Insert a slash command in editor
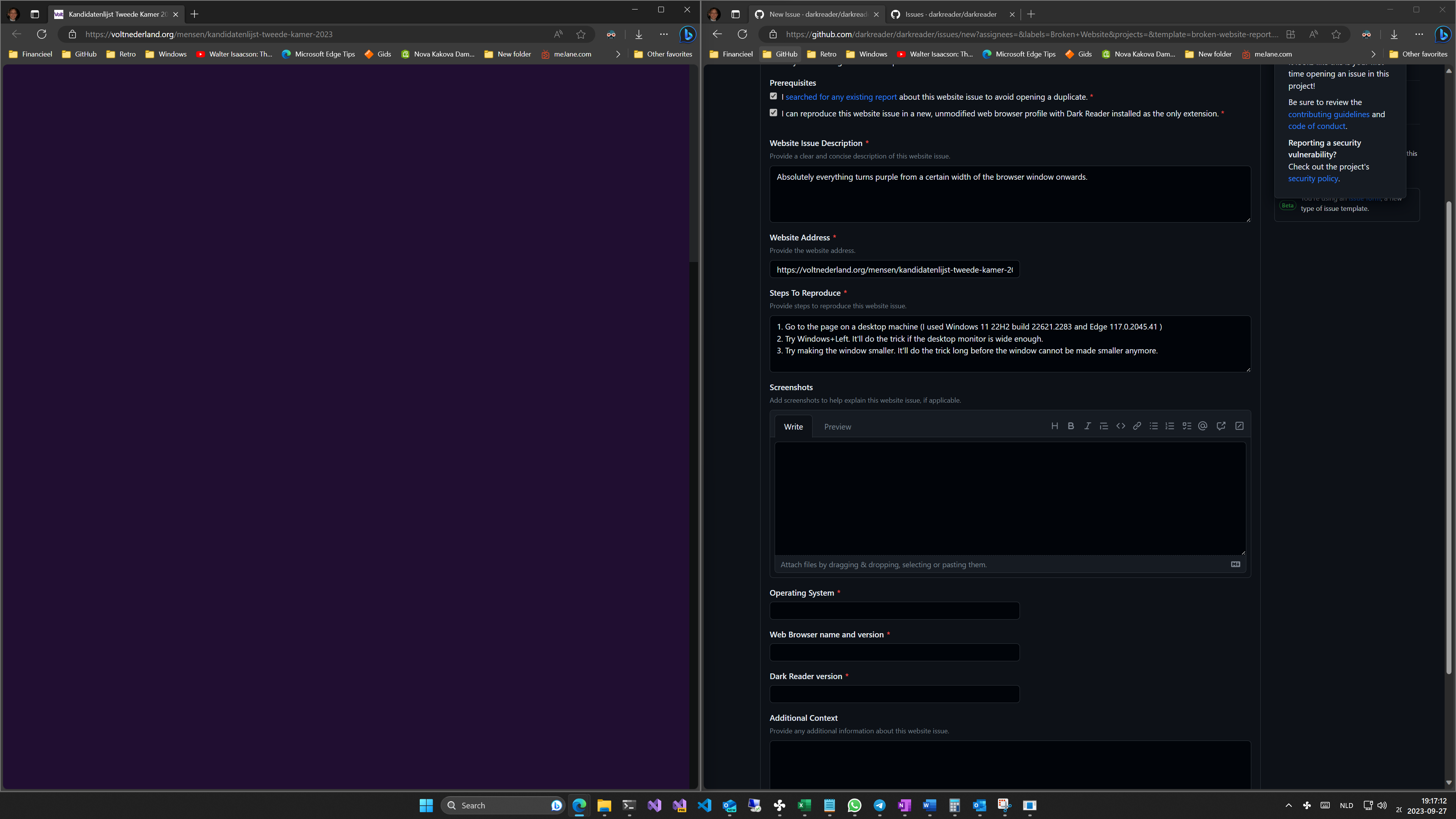The width and height of the screenshot is (1456, 819). [1239, 426]
